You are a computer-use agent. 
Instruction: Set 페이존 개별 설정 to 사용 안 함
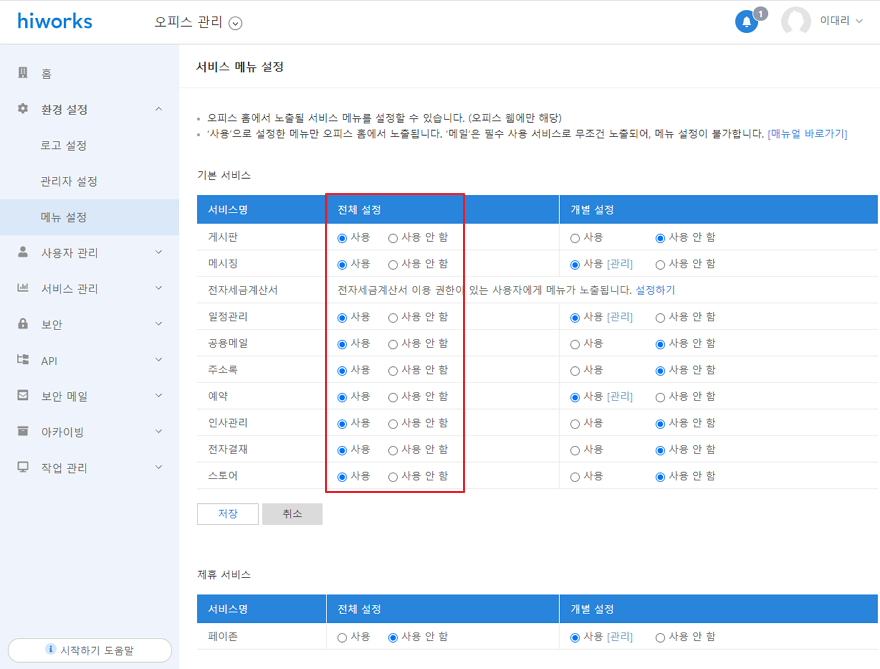[x=660, y=638]
